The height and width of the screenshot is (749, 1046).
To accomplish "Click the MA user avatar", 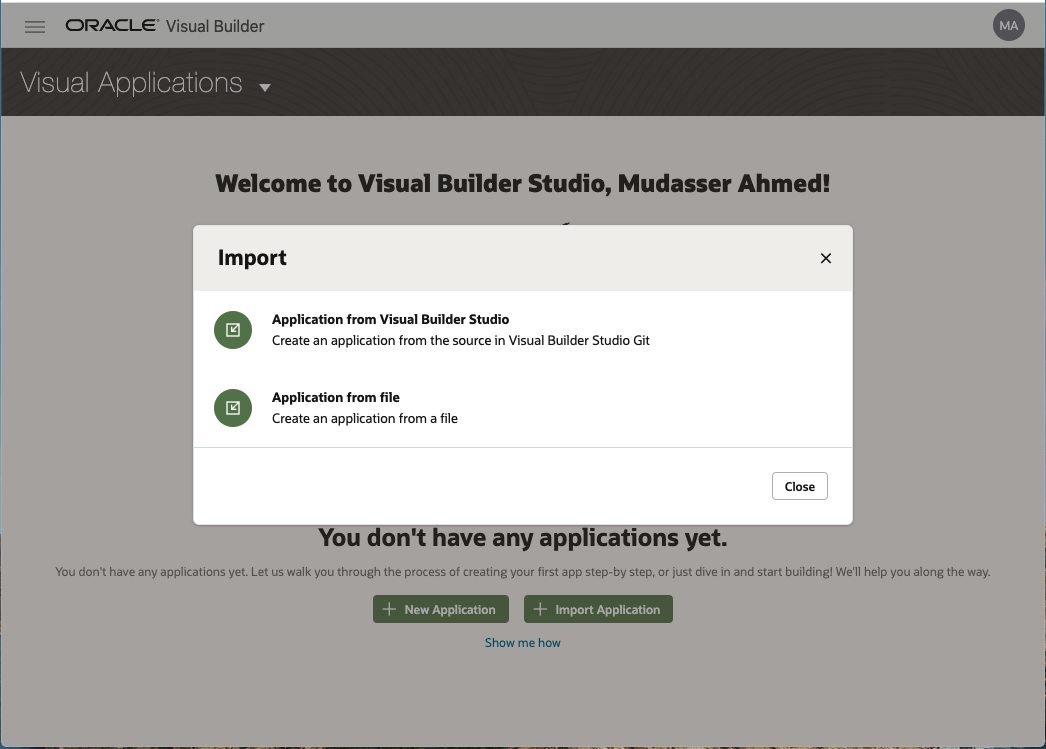I will click(1008, 25).
